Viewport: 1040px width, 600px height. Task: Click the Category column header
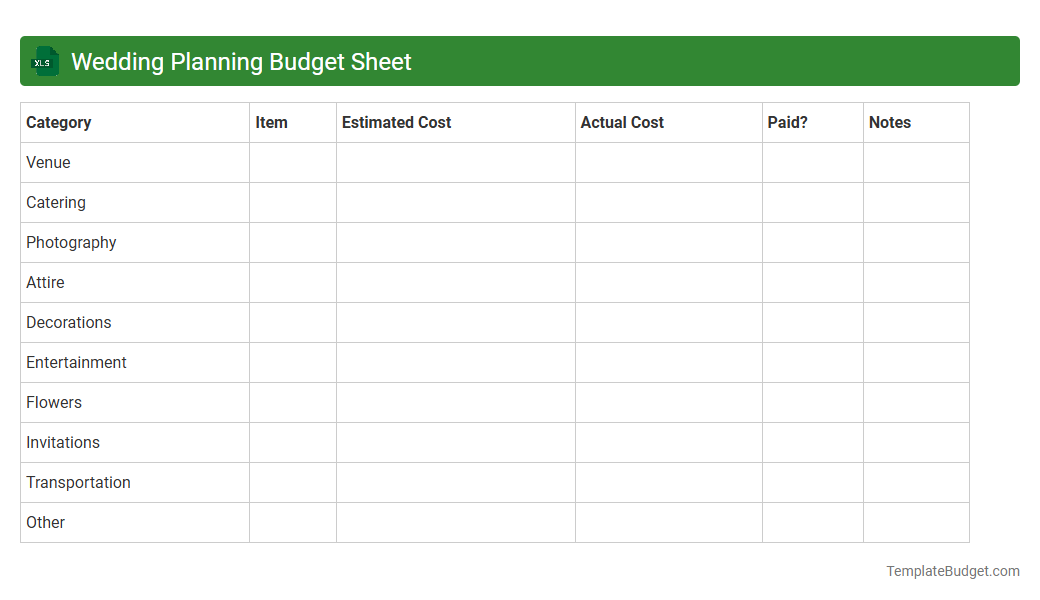(x=58, y=122)
